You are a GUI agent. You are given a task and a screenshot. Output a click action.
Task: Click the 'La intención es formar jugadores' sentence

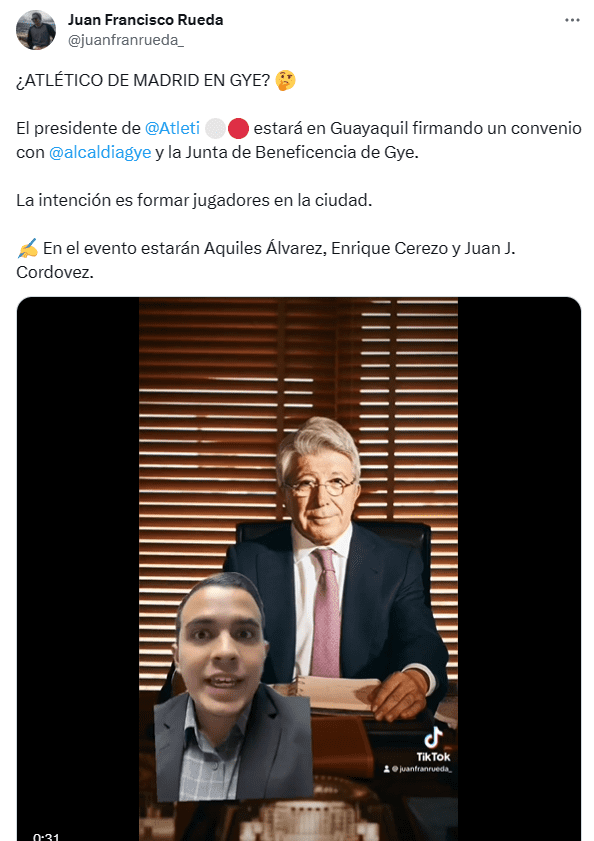click(x=194, y=201)
